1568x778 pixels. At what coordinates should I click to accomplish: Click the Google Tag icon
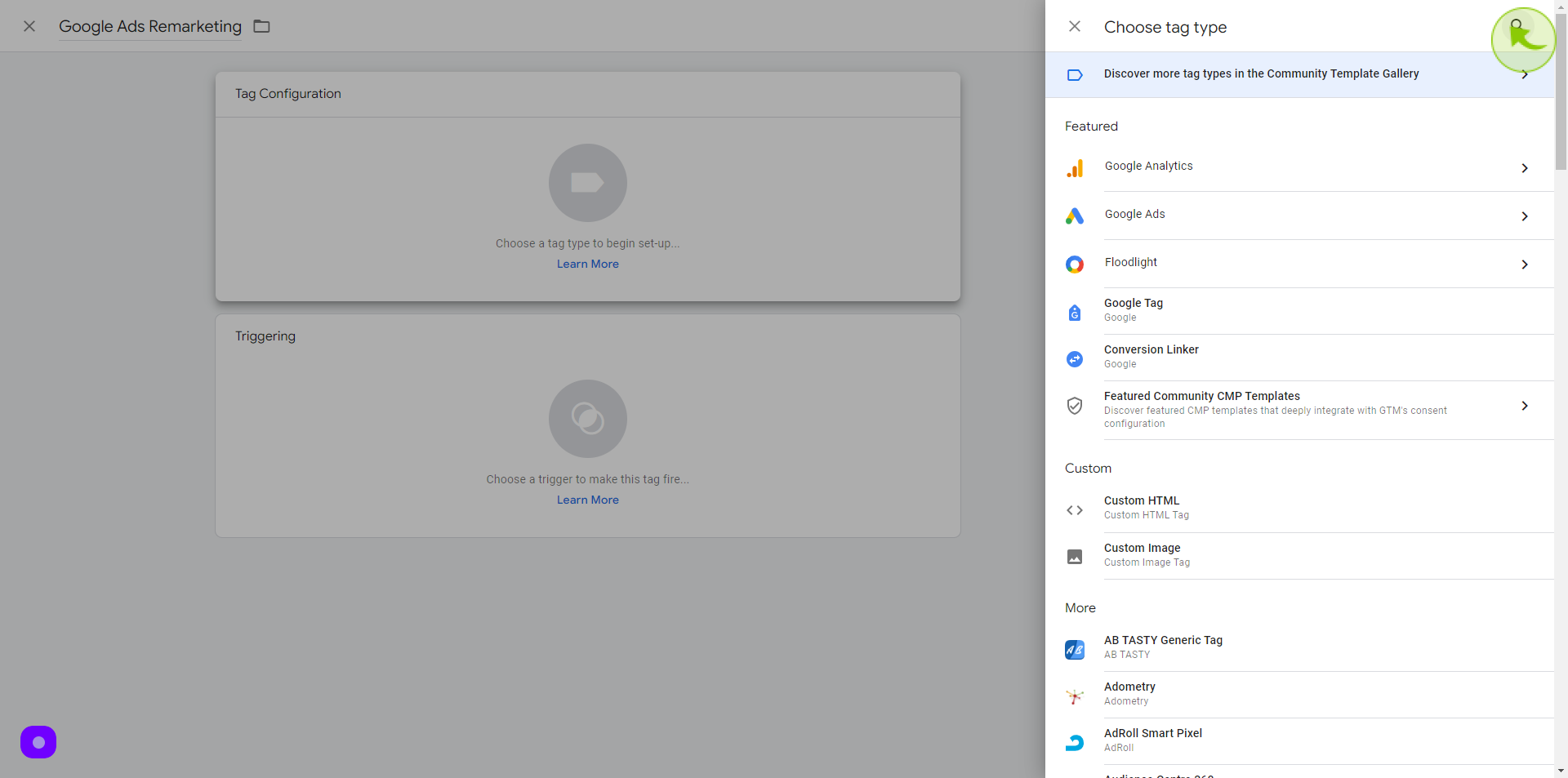pyautogui.click(x=1075, y=313)
